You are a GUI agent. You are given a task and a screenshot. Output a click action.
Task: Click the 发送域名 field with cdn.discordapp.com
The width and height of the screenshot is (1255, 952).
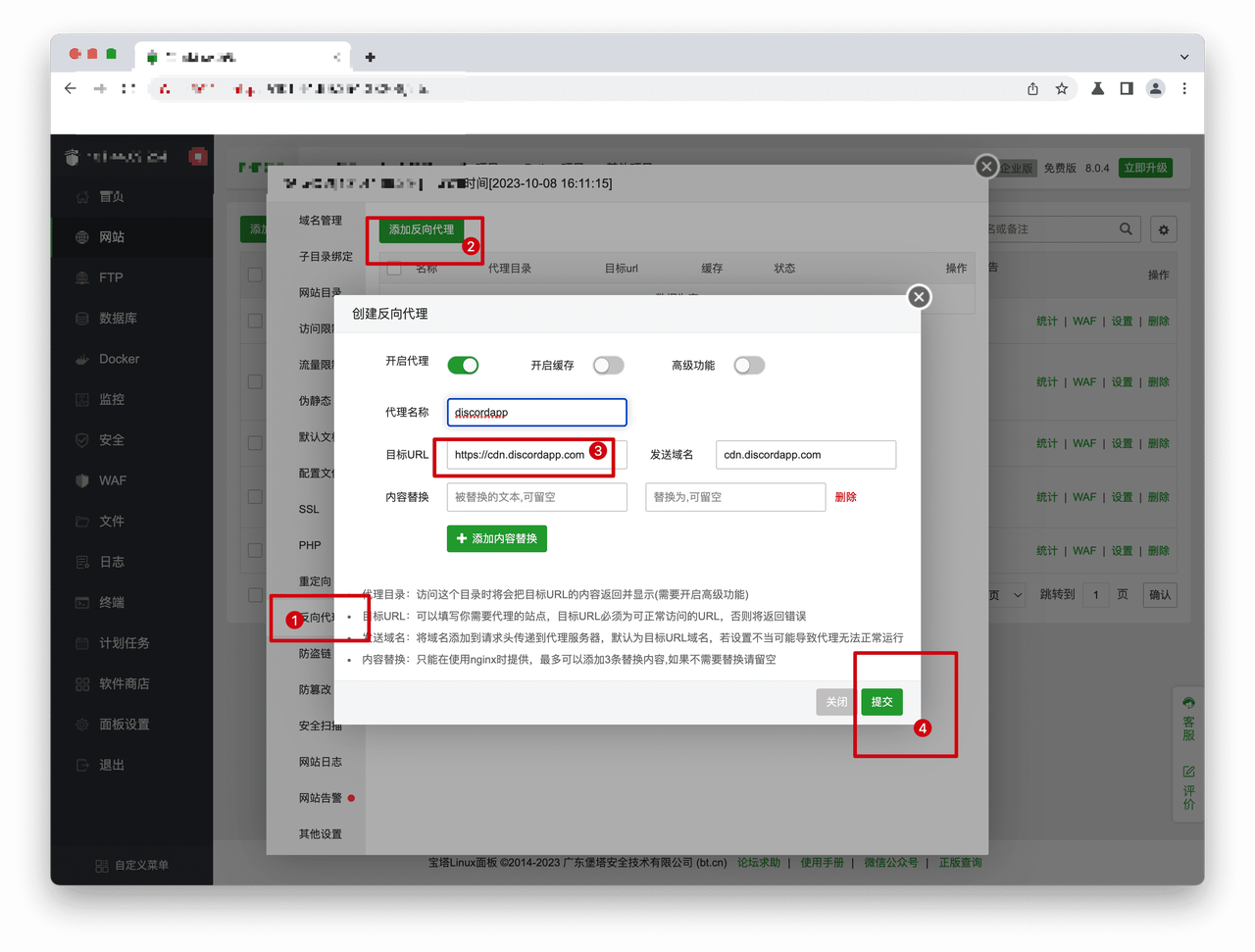(x=806, y=455)
